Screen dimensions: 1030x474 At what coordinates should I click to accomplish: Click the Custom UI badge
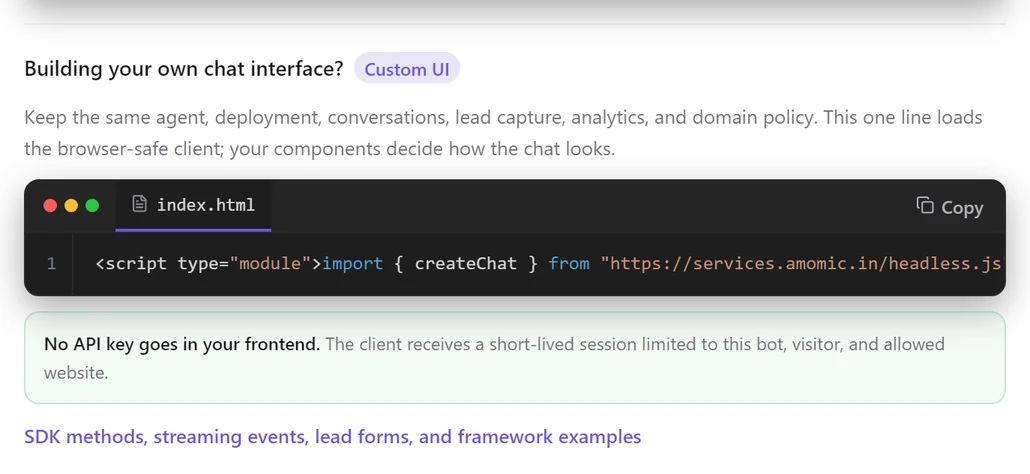[407, 68]
